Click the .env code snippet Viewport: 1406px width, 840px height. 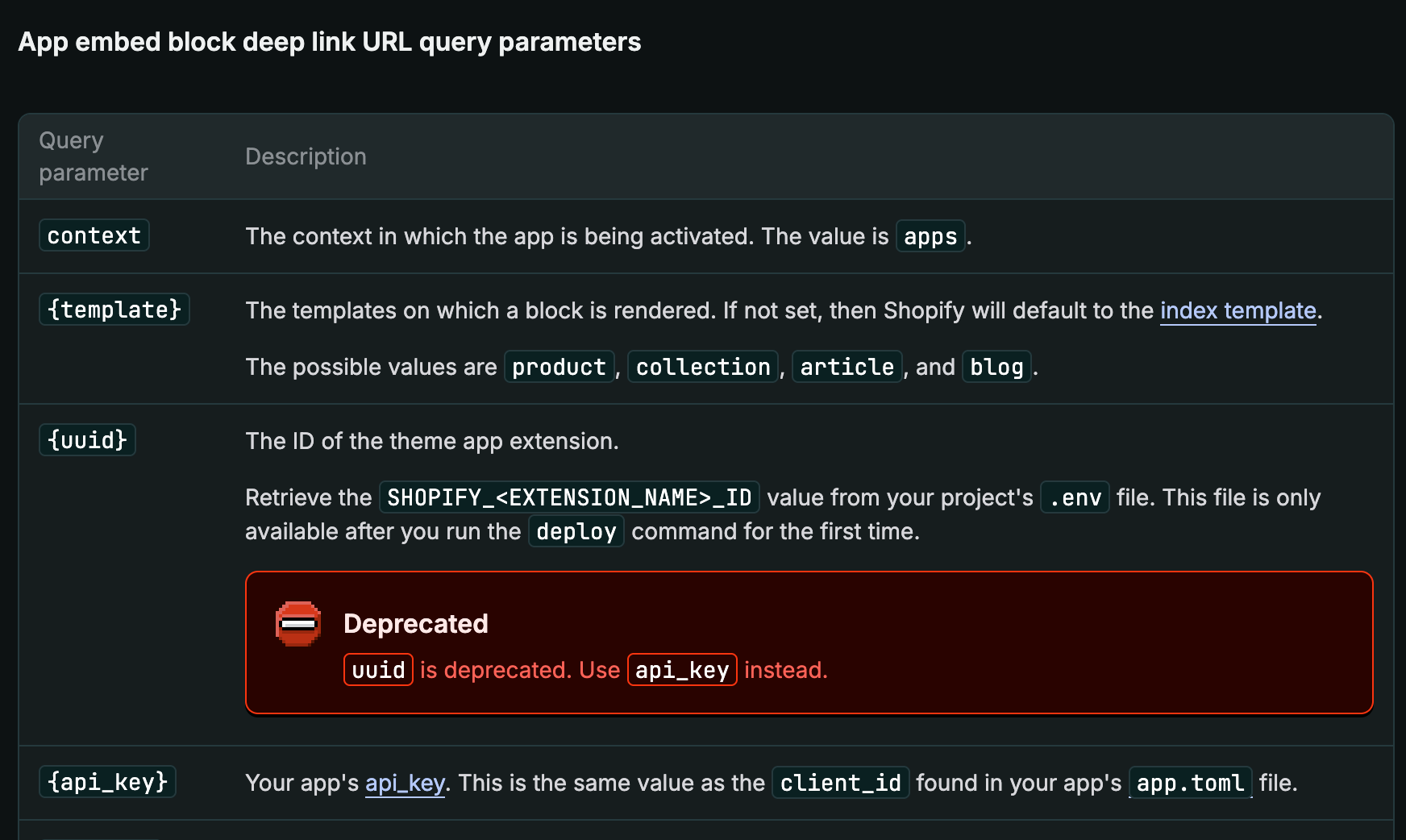[1075, 497]
